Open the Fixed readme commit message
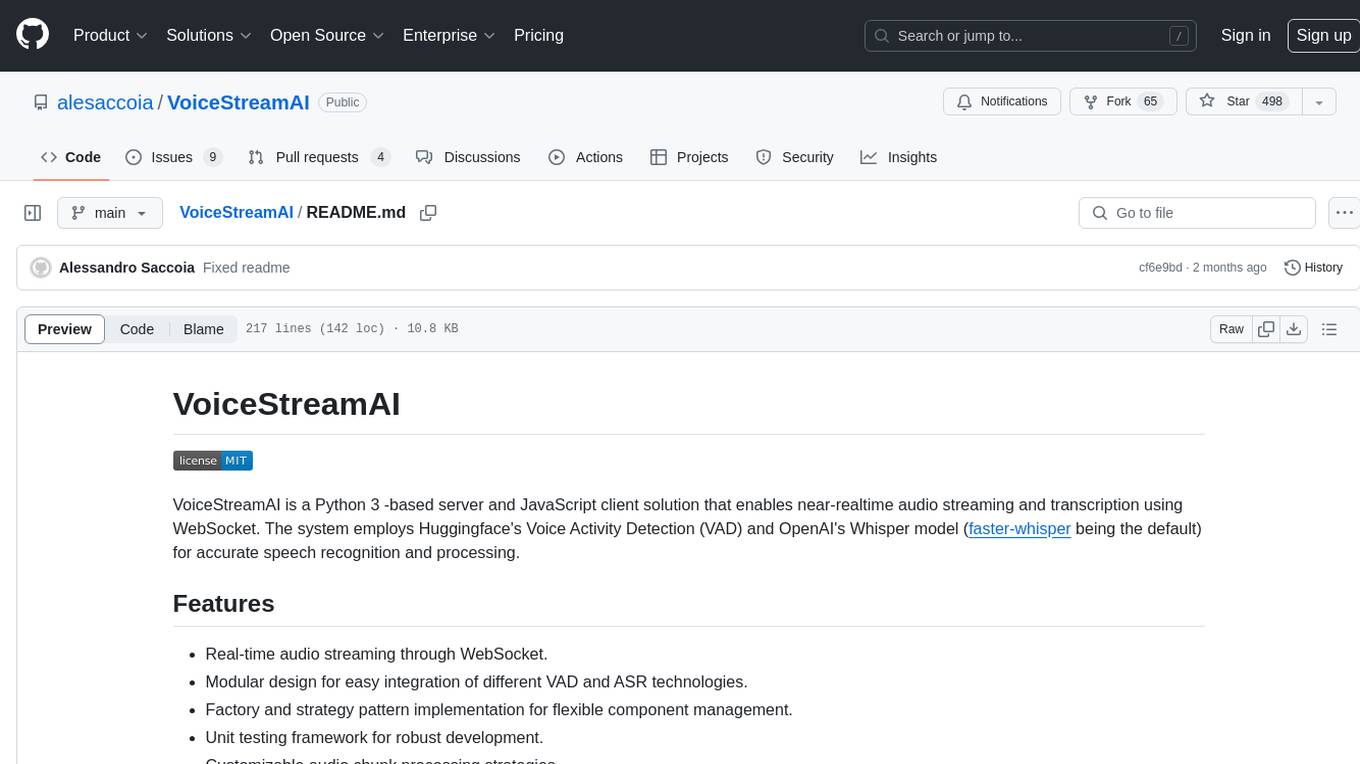 (x=246, y=268)
